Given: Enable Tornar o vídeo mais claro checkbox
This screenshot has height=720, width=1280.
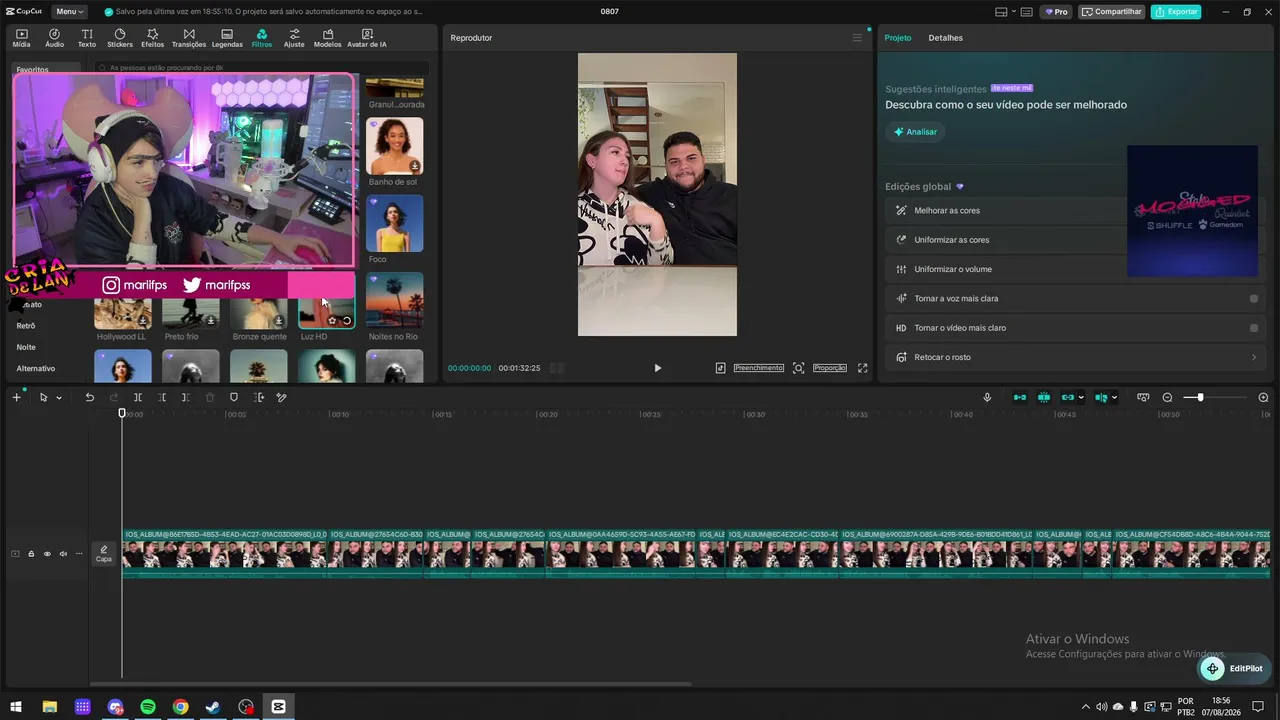Looking at the screenshot, I should pyautogui.click(x=1254, y=328).
